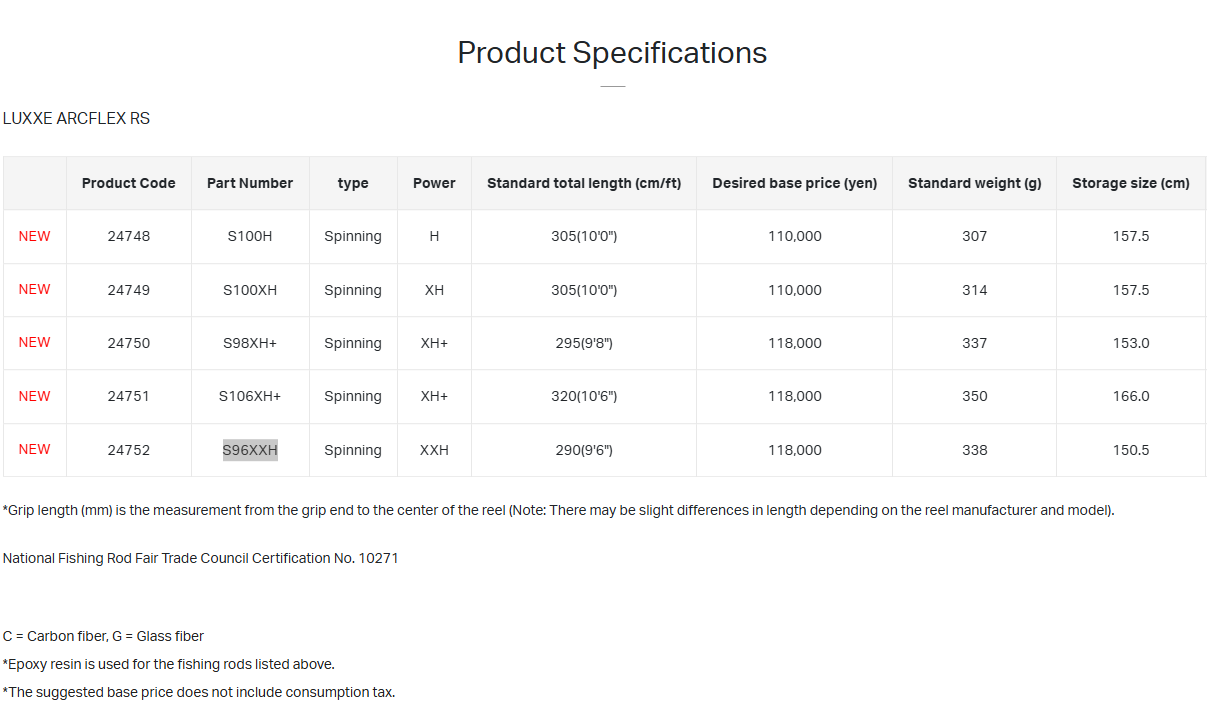Select the 320(10'6") length cell
Viewport: 1207px width, 717px height.
pyautogui.click(x=584, y=396)
